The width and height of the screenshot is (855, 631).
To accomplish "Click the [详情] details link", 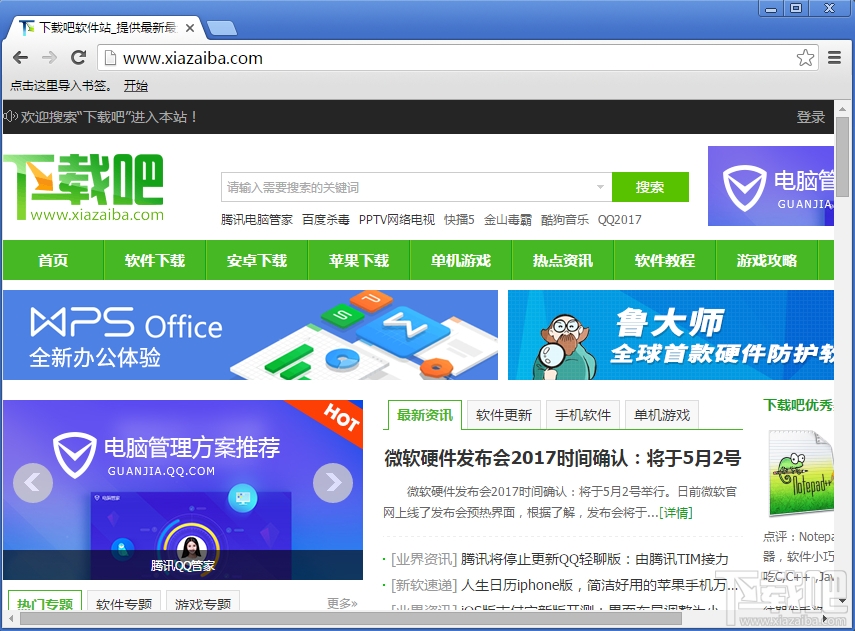I will coord(676,513).
